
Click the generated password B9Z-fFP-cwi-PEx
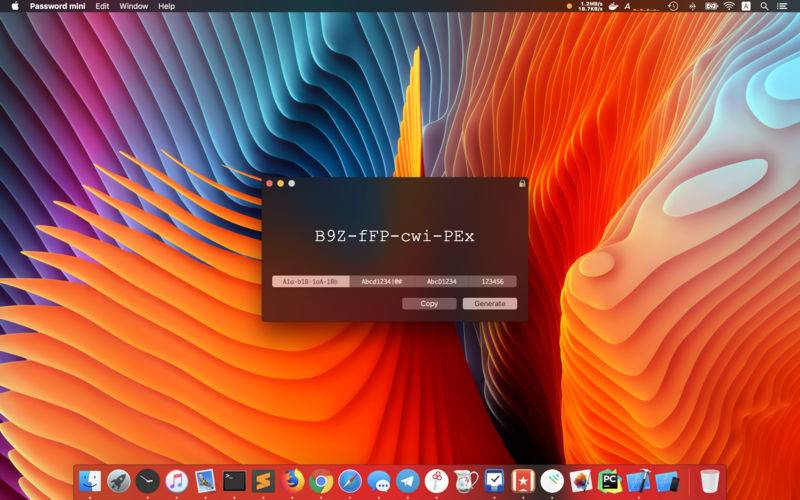pos(394,236)
